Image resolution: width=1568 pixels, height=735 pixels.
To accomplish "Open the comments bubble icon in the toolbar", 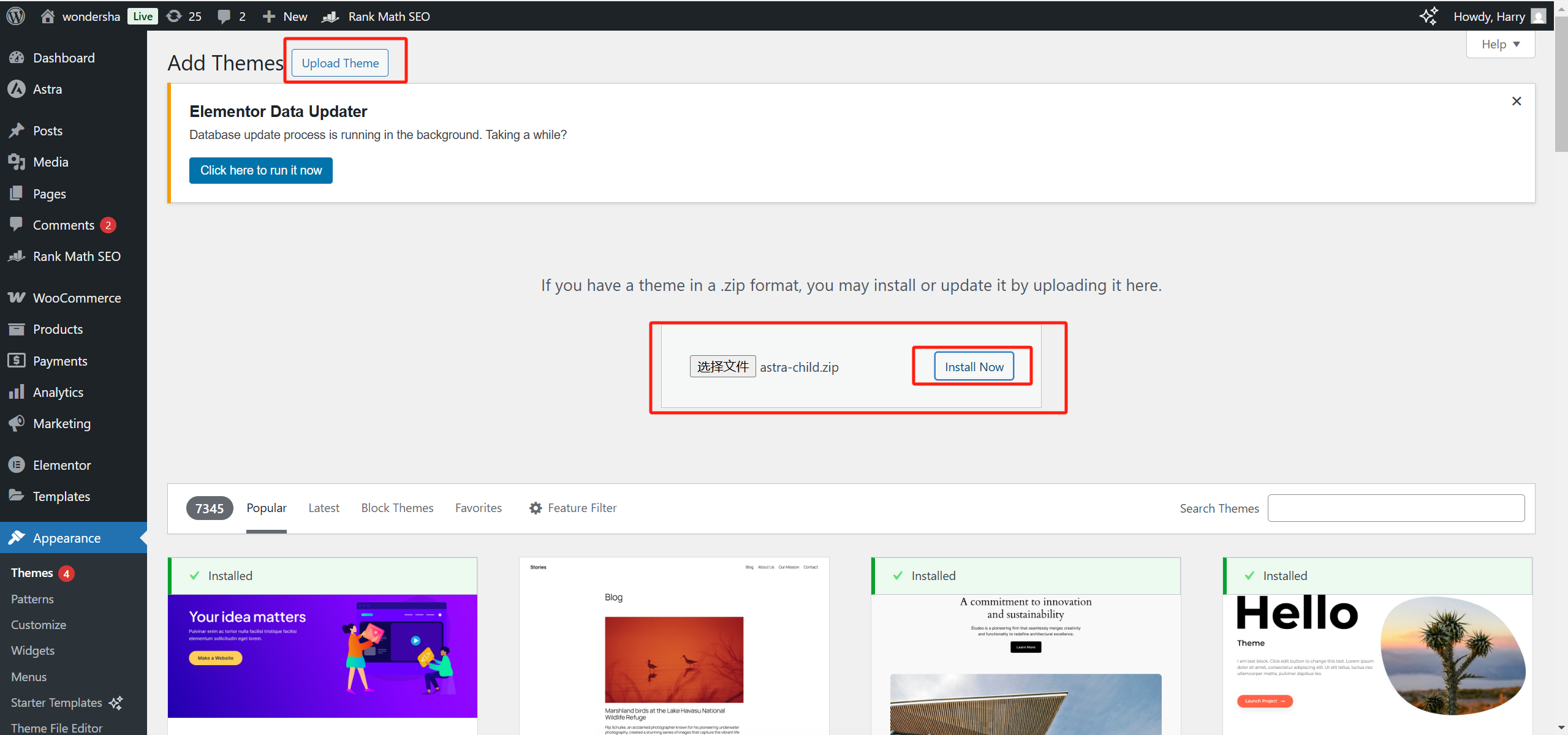I will click(x=224, y=16).
